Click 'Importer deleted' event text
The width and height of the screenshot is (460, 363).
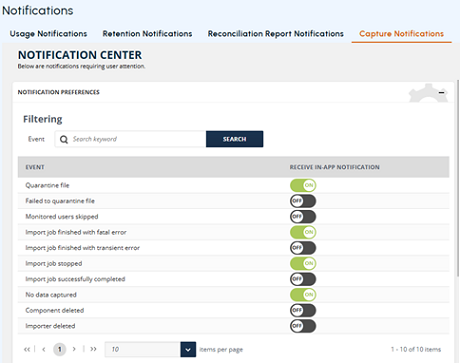click(50, 326)
